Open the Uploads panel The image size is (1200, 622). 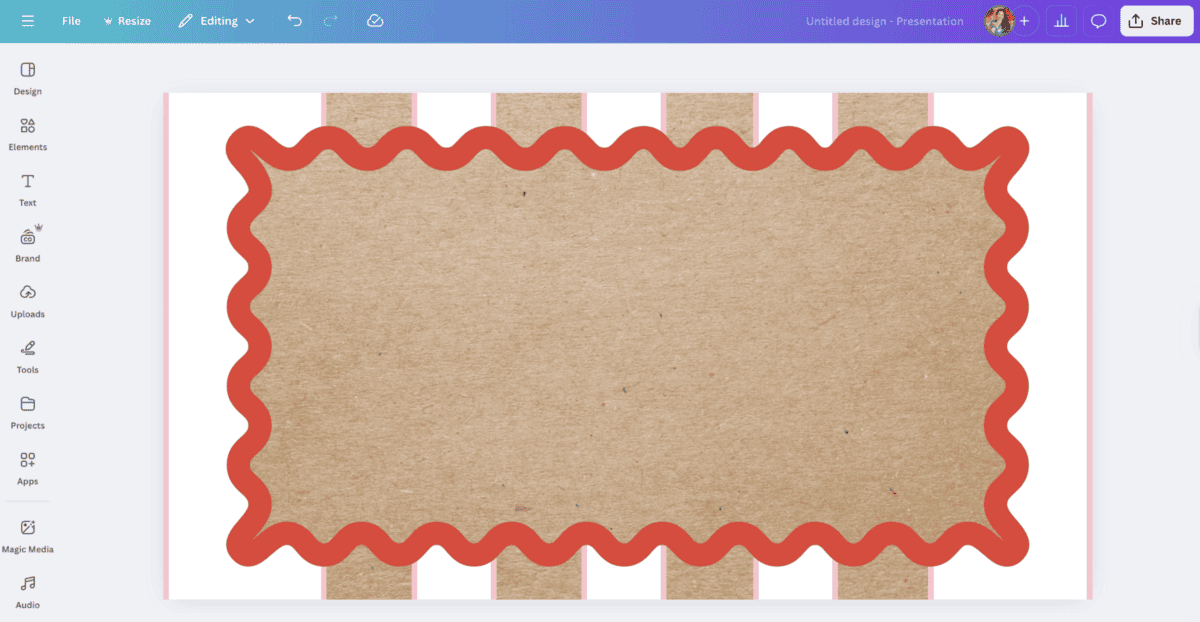tap(28, 300)
